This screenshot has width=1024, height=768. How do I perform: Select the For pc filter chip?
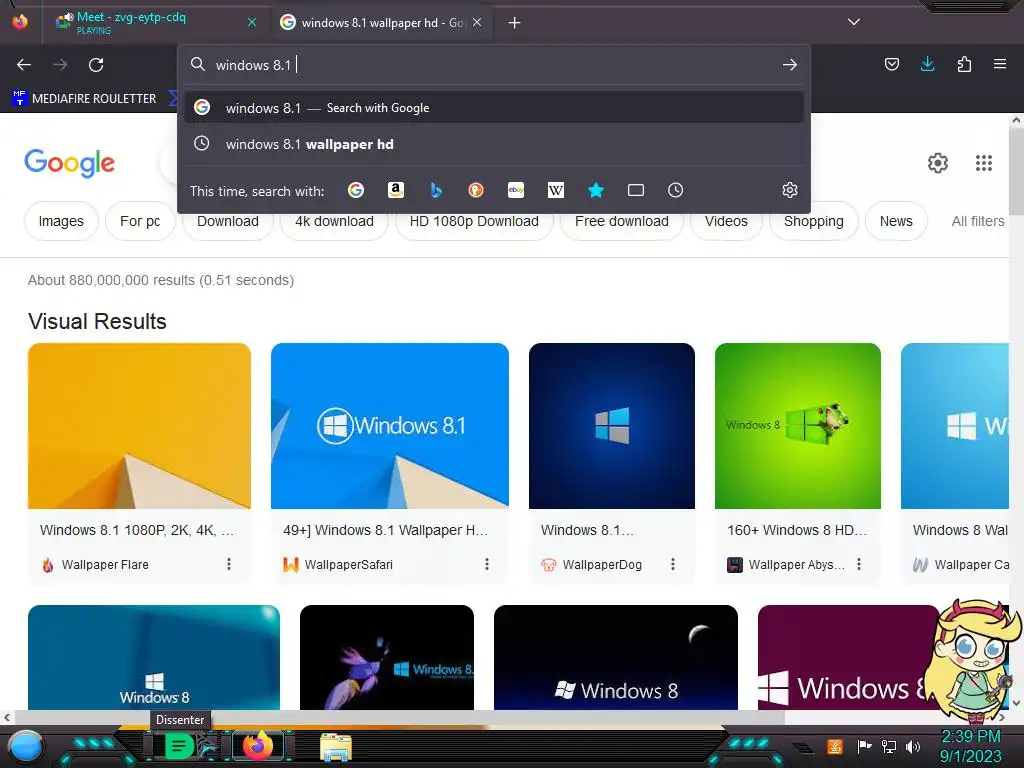coord(140,221)
